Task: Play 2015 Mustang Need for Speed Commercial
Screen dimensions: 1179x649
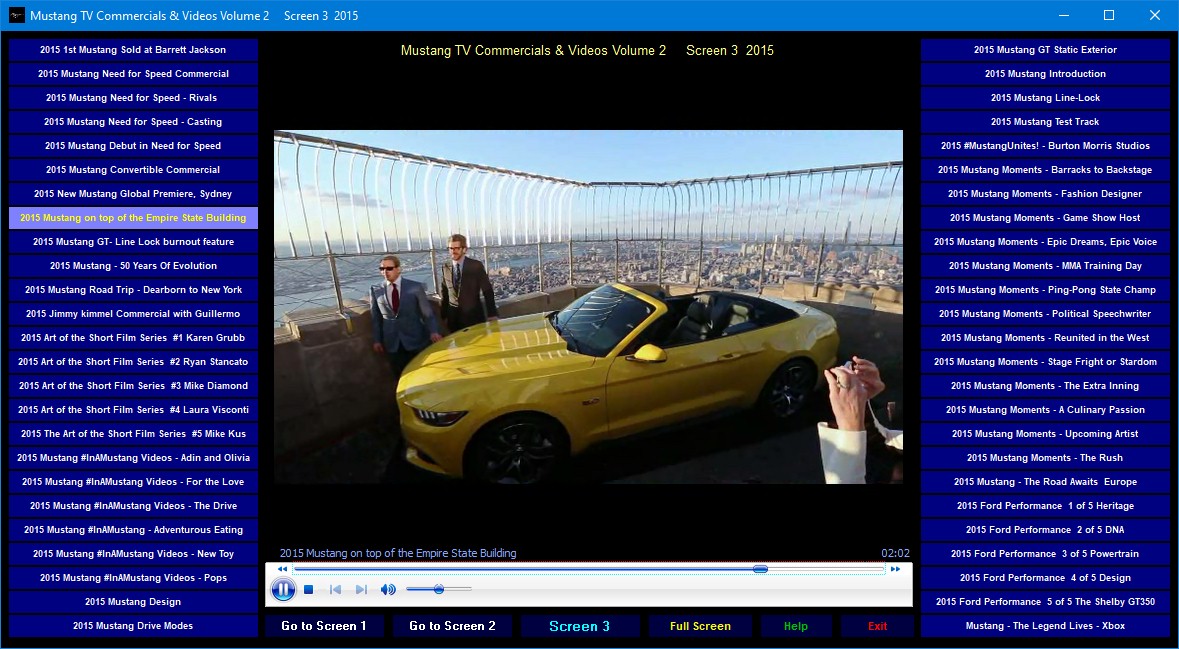Action: (133, 74)
